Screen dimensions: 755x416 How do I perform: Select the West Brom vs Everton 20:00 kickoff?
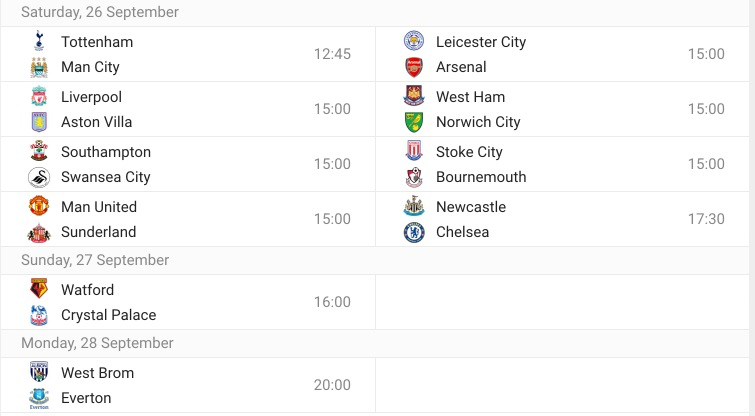332,385
